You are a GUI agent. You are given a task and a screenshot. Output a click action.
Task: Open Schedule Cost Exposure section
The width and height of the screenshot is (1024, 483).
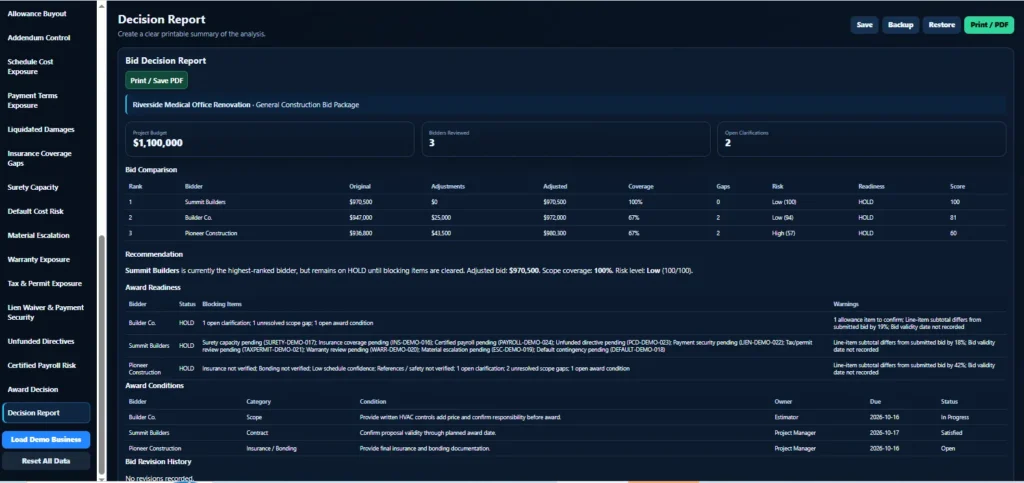[30, 67]
